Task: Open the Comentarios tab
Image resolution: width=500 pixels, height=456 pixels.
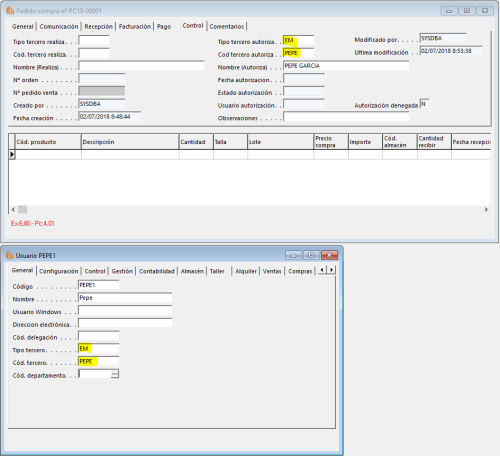Action: pos(227,26)
